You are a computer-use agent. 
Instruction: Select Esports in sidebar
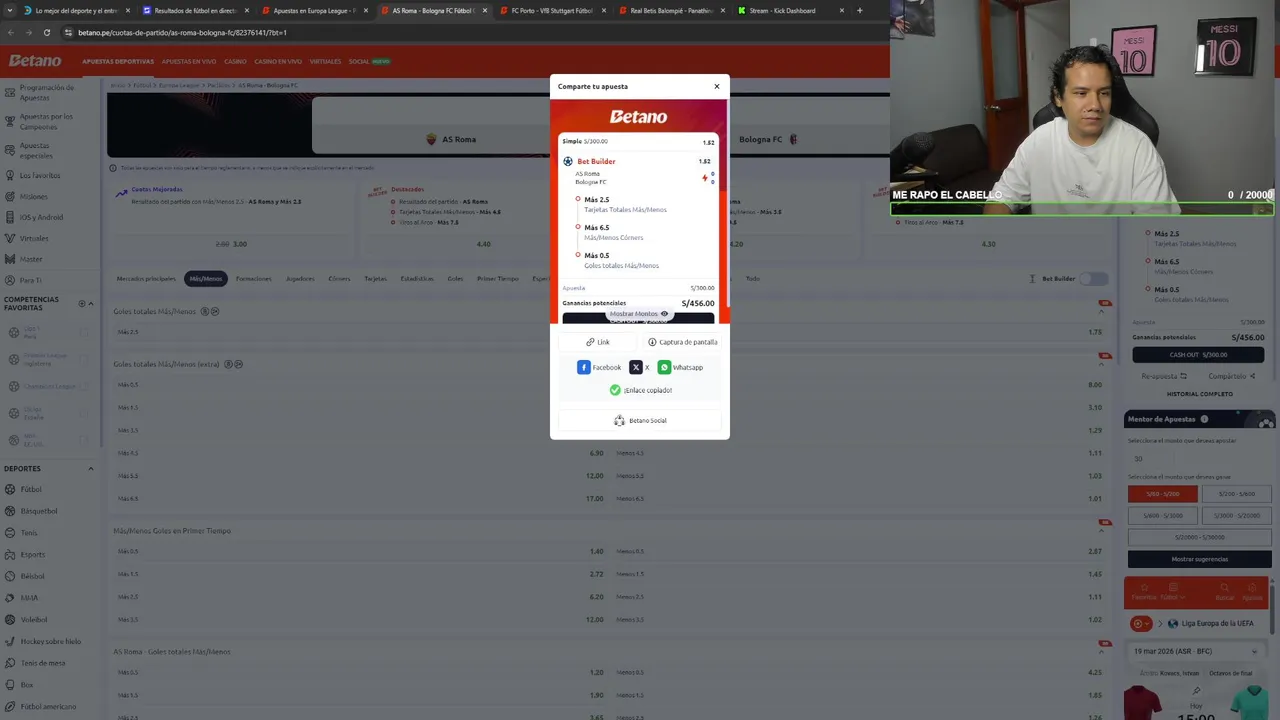tap(32, 554)
